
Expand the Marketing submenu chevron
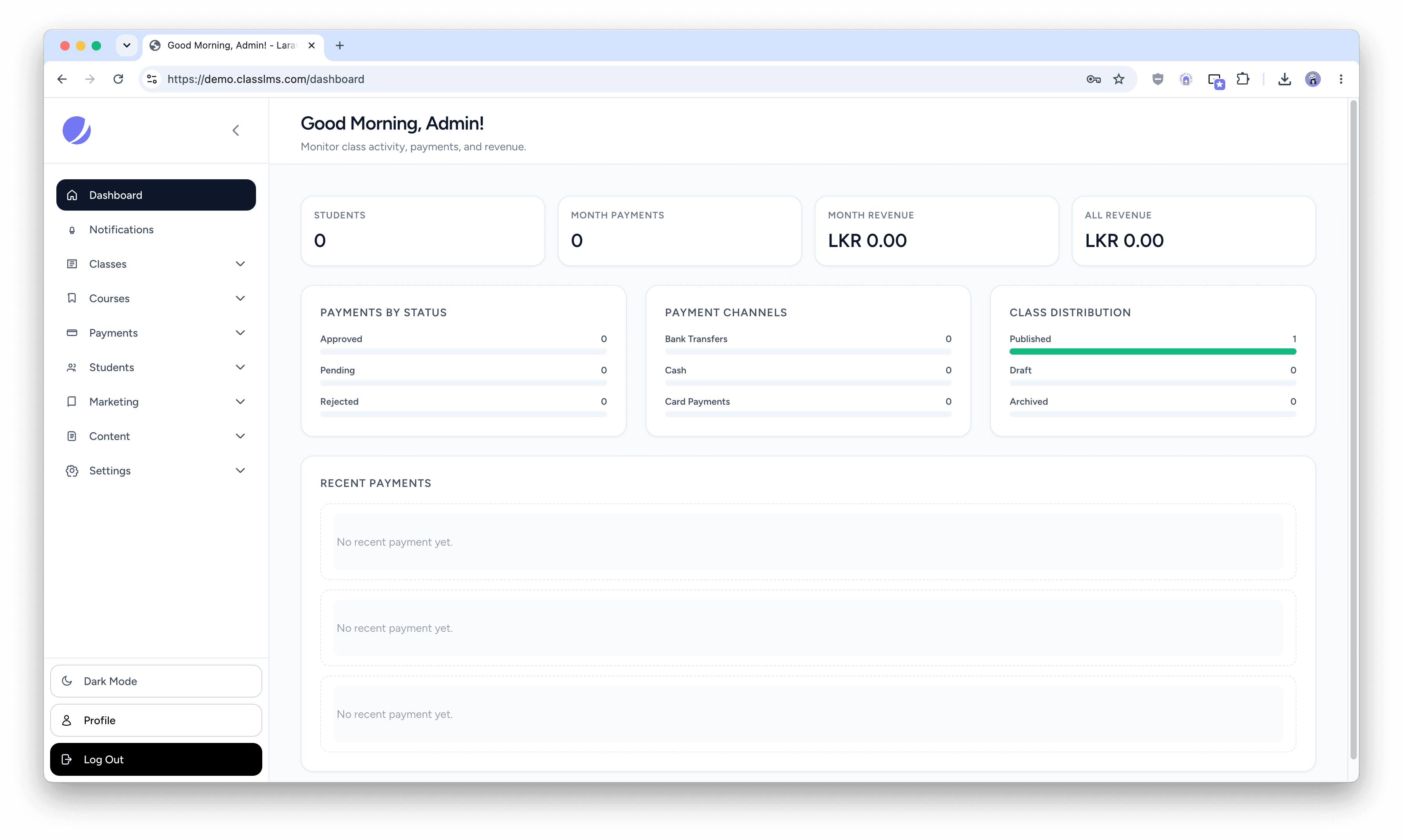240,402
